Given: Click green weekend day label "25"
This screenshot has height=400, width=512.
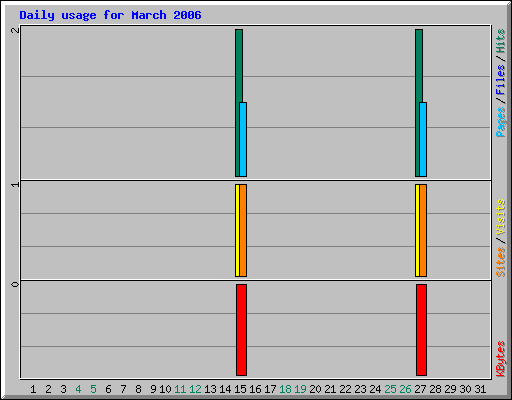Looking at the screenshot, I should [390, 389].
